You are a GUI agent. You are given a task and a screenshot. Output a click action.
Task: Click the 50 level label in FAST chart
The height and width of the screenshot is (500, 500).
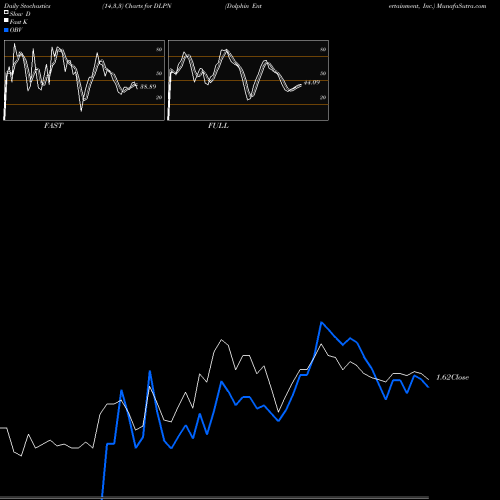point(159,73)
